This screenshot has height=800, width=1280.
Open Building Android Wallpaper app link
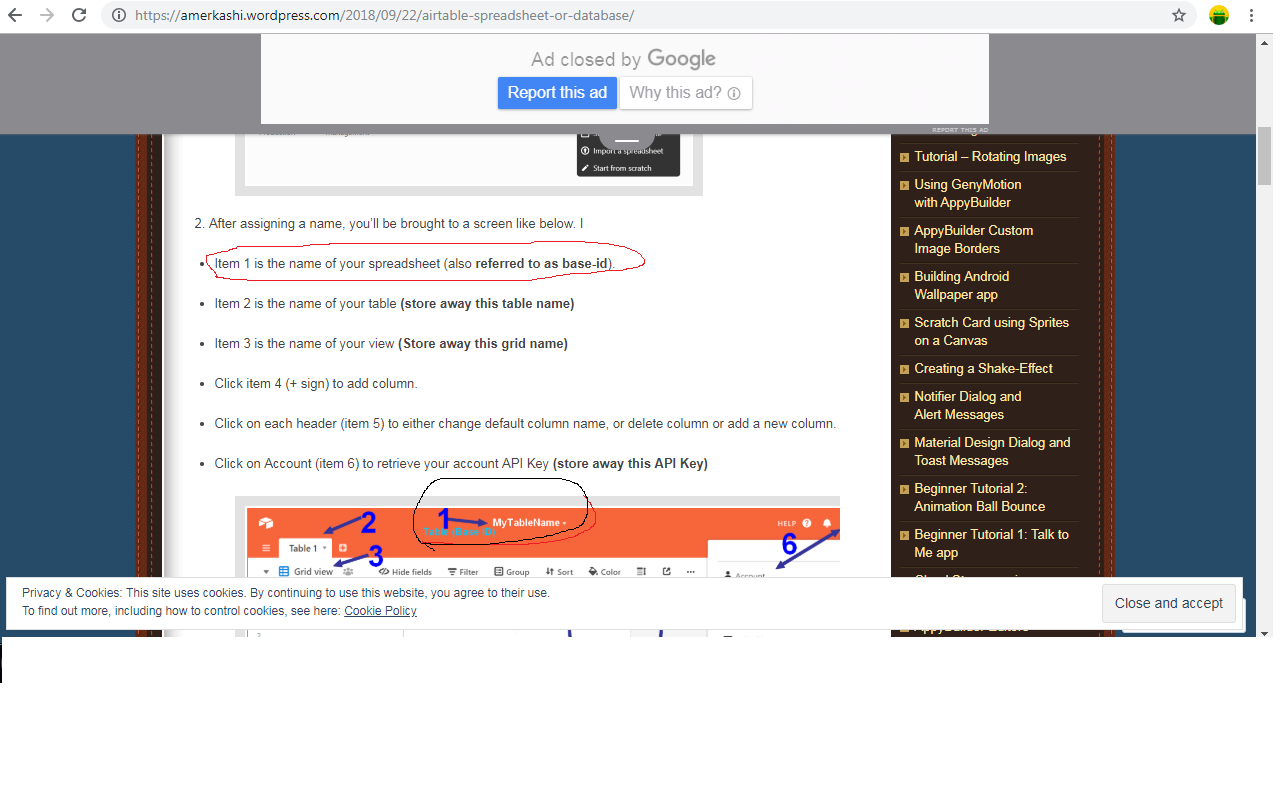pos(961,285)
